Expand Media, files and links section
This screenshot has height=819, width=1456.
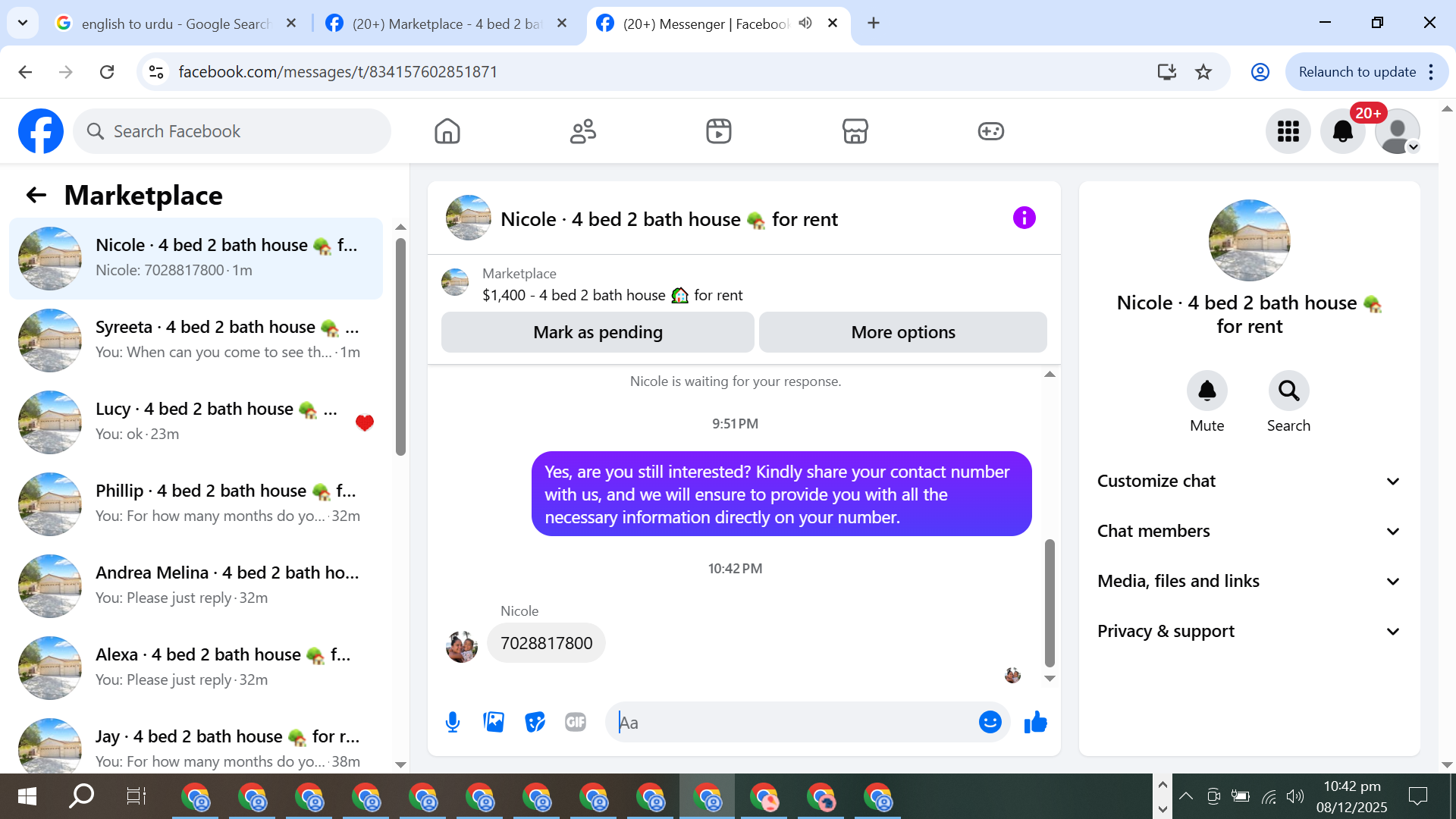click(x=1249, y=581)
